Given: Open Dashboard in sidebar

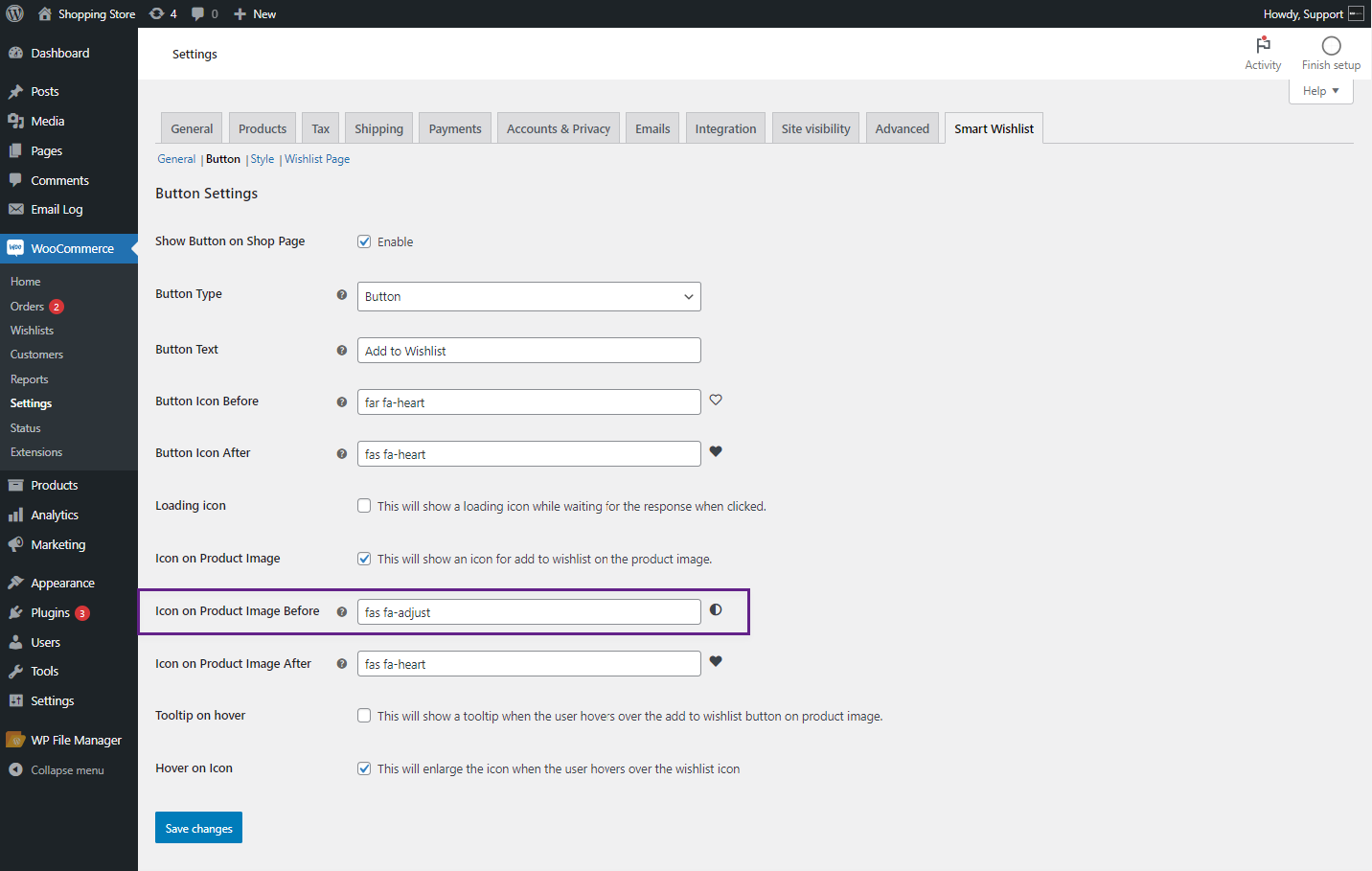Looking at the screenshot, I should click(x=69, y=53).
